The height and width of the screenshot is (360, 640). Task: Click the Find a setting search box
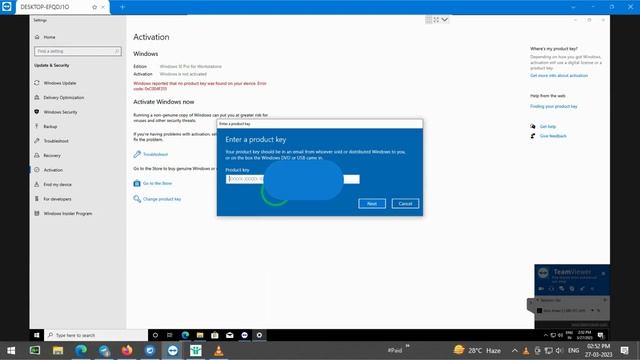(x=78, y=51)
